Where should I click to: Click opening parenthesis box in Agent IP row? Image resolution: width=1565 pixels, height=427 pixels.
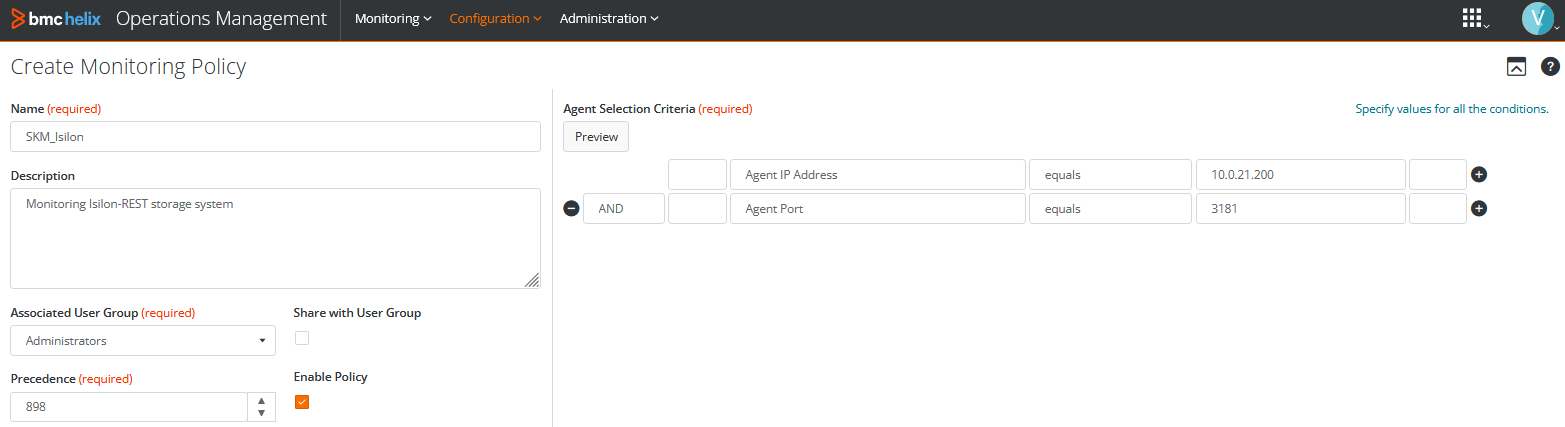(697, 174)
